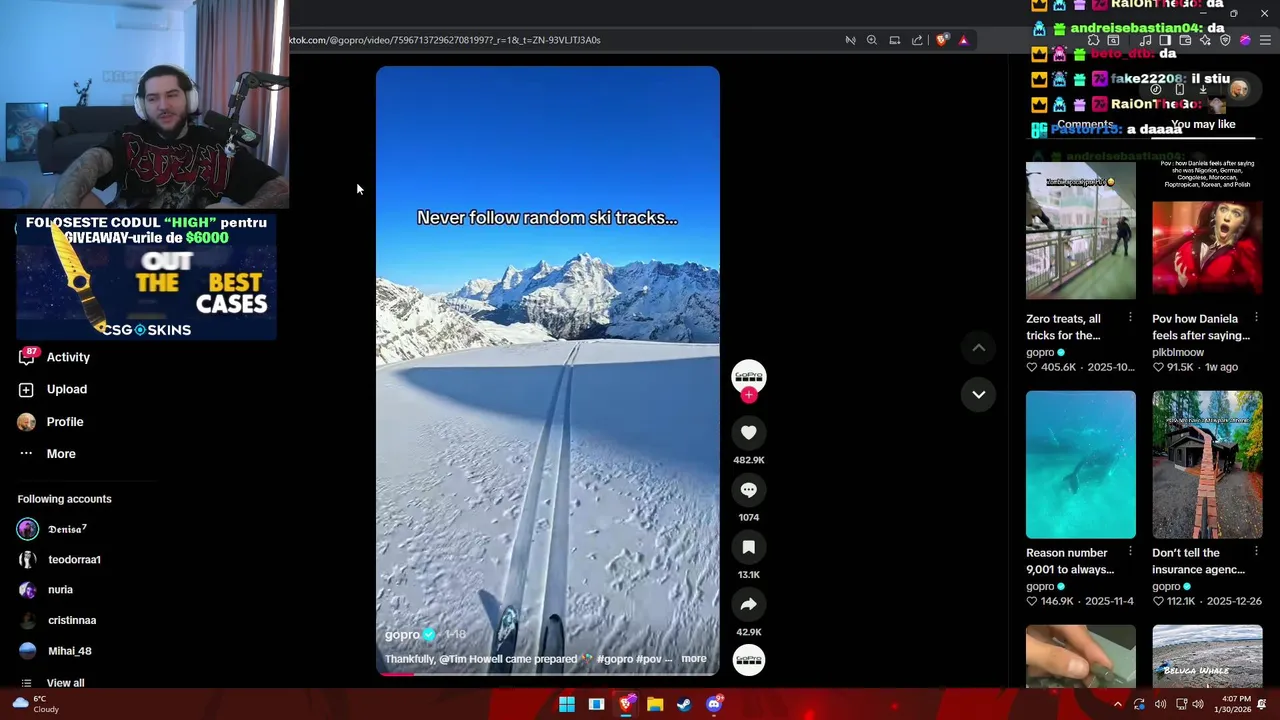
Task: Open the 'Reason number 9,001' underwater thumbnail
Action: point(1080,465)
